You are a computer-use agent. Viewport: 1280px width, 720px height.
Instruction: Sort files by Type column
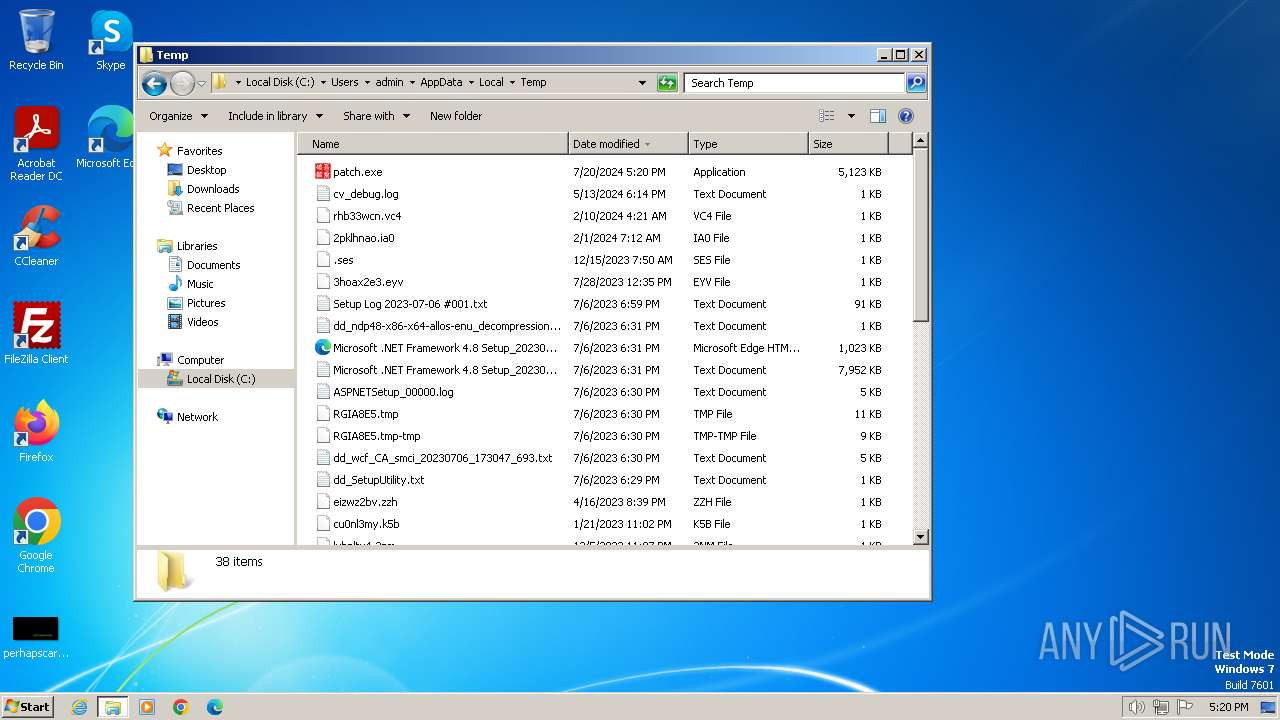tap(748, 144)
